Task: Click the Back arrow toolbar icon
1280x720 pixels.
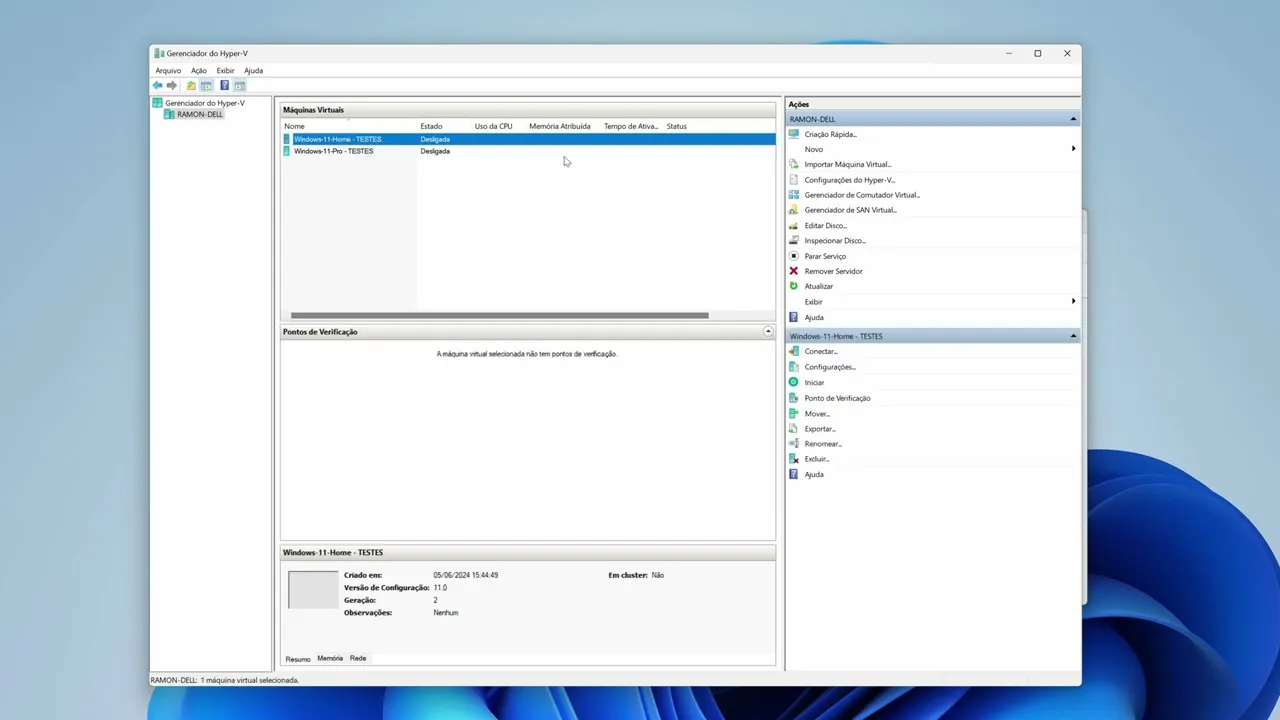Action: [x=157, y=86]
